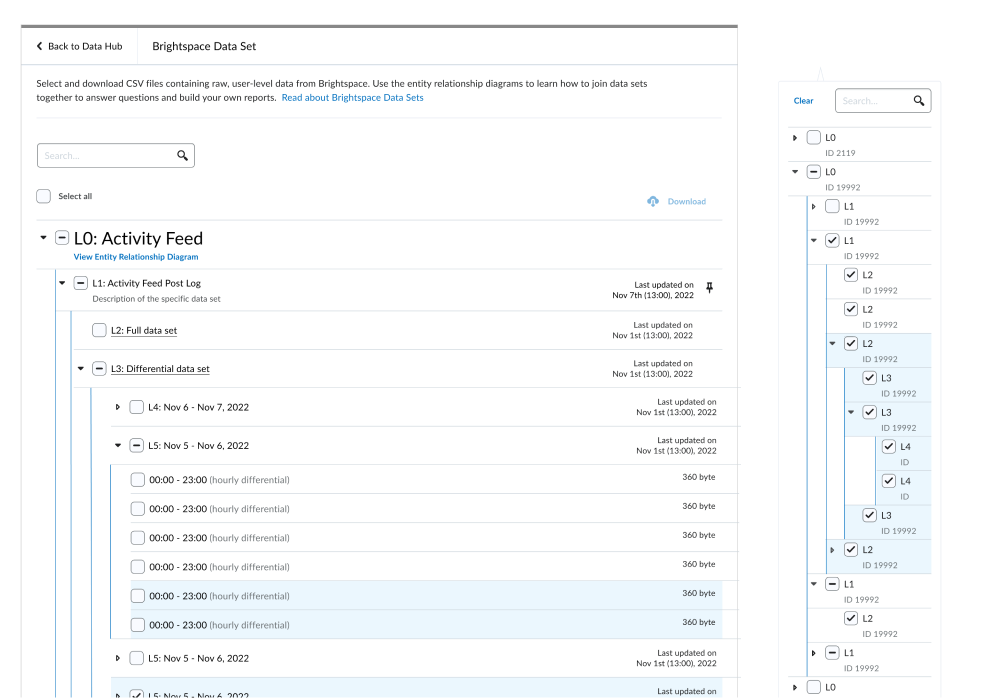Image resolution: width=998 pixels, height=698 pixels.
Task: Expand side panel L0 ID 2119 node
Action: tap(795, 137)
